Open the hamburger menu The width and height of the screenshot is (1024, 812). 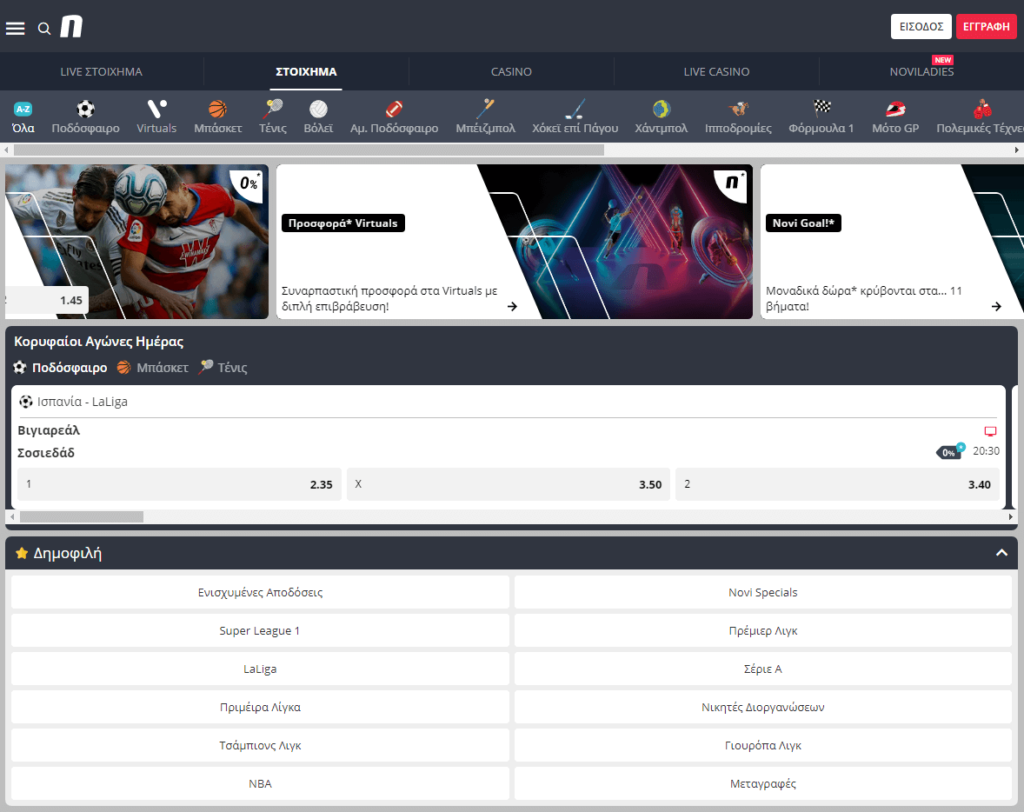pyautogui.click(x=15, y=28)
